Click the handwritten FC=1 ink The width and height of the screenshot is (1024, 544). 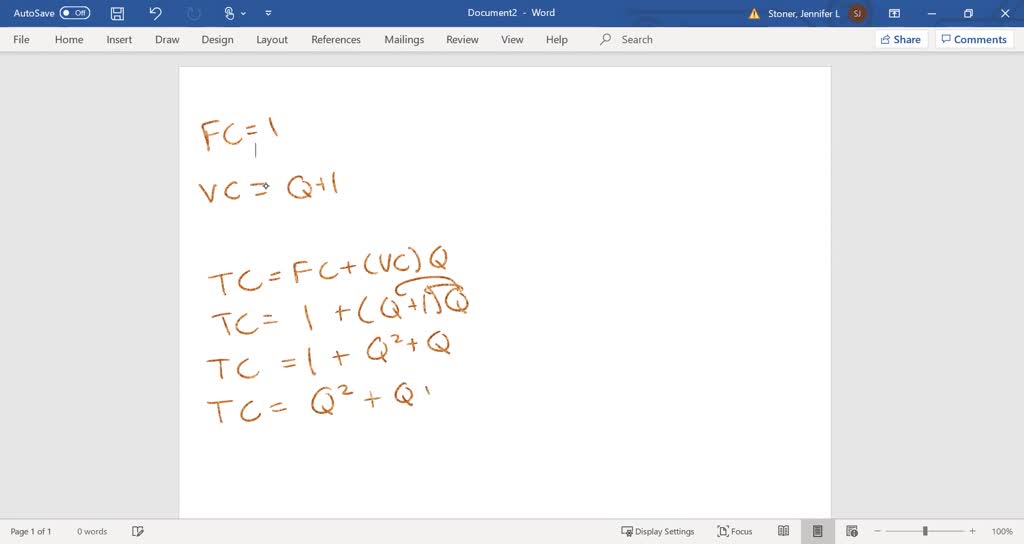240,135
